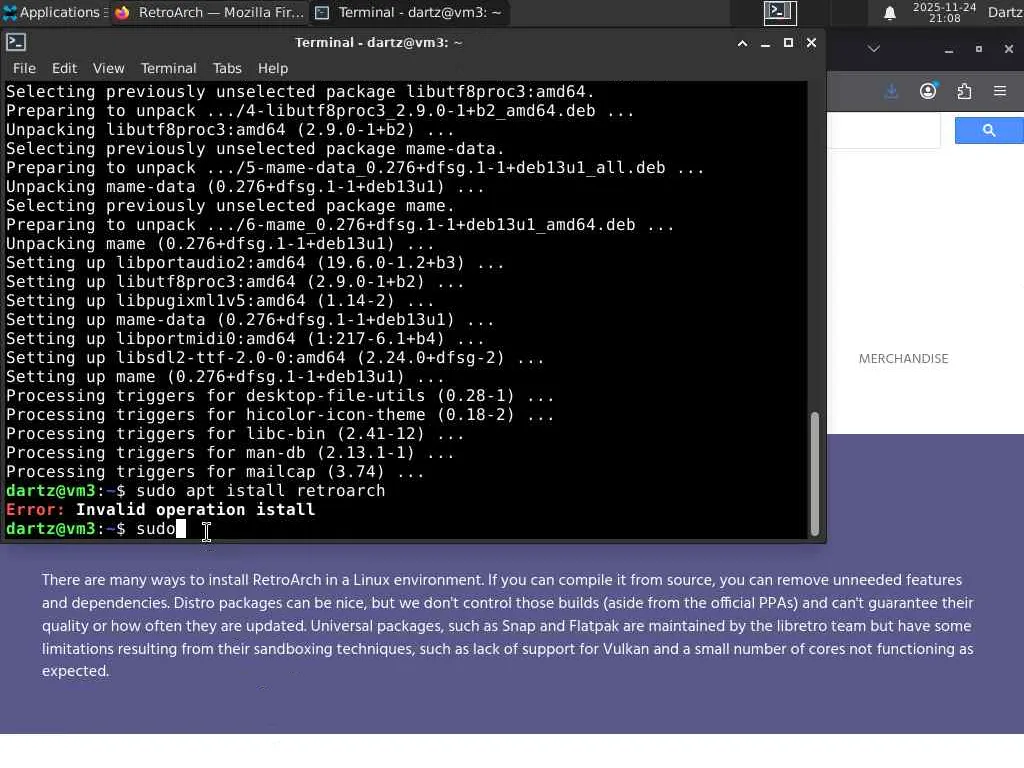Open the MERCHANDISE link on the web page
The height and width of the screenshot is (768, 1024).
click(x=903, y=359)
